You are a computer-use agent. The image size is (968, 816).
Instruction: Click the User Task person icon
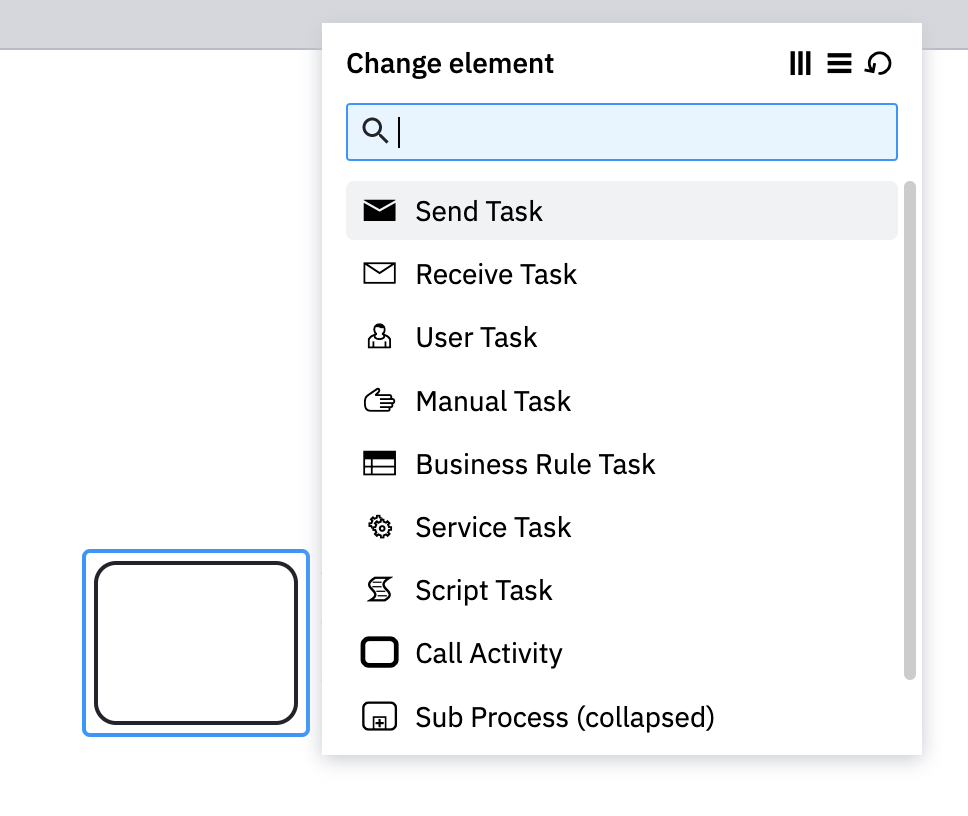click(379, 337)
